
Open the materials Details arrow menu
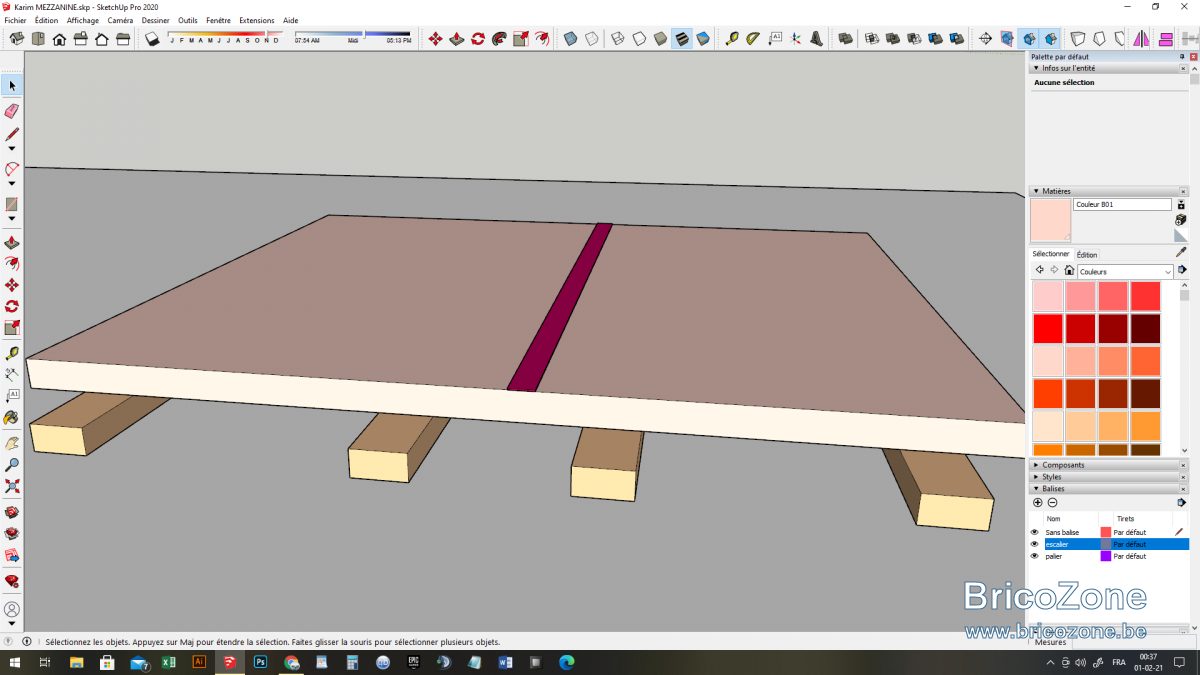coord(1182,270)
